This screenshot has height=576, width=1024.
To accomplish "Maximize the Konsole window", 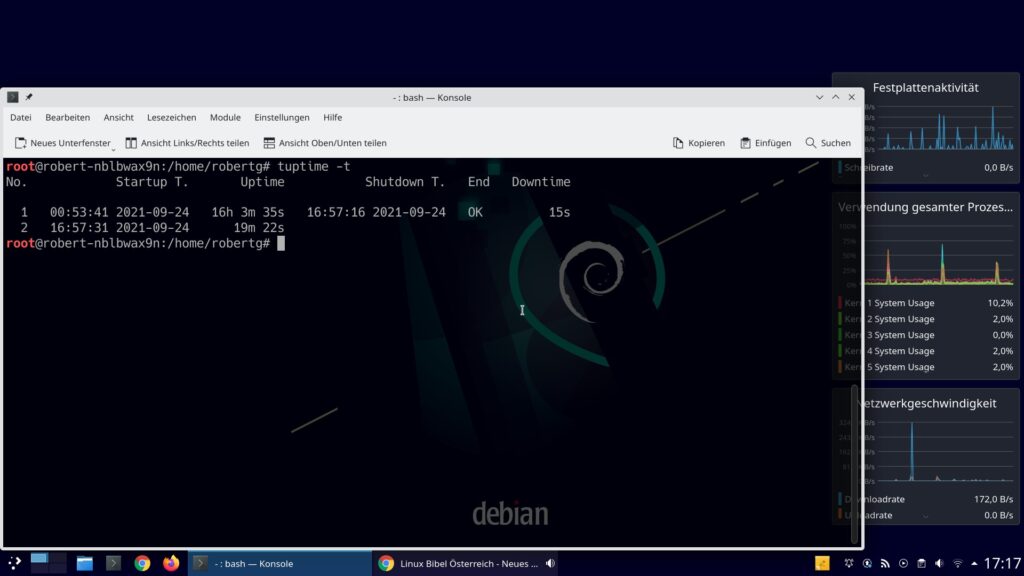I will point(836,97).
